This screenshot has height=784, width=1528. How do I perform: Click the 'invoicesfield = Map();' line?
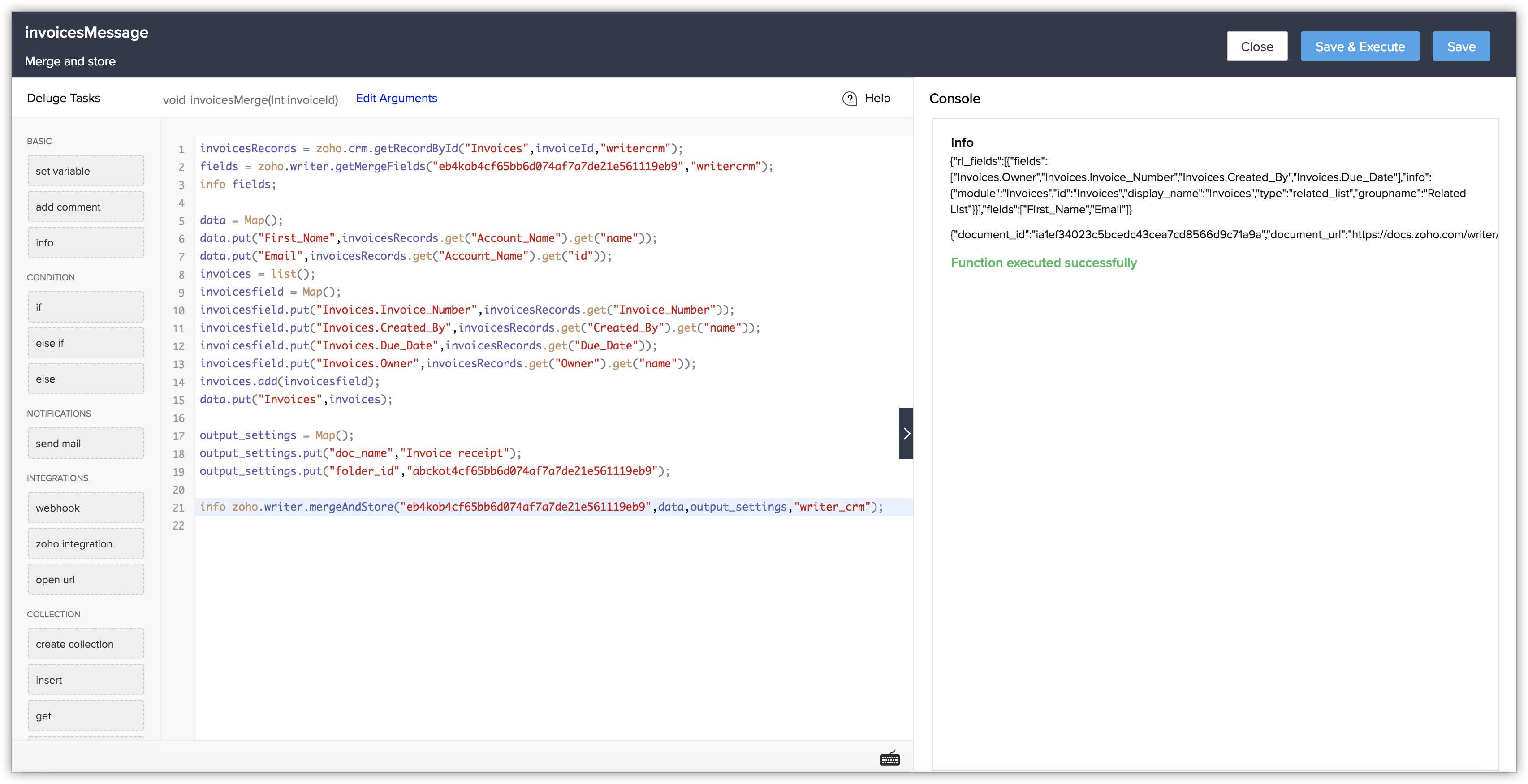(271, 292)
